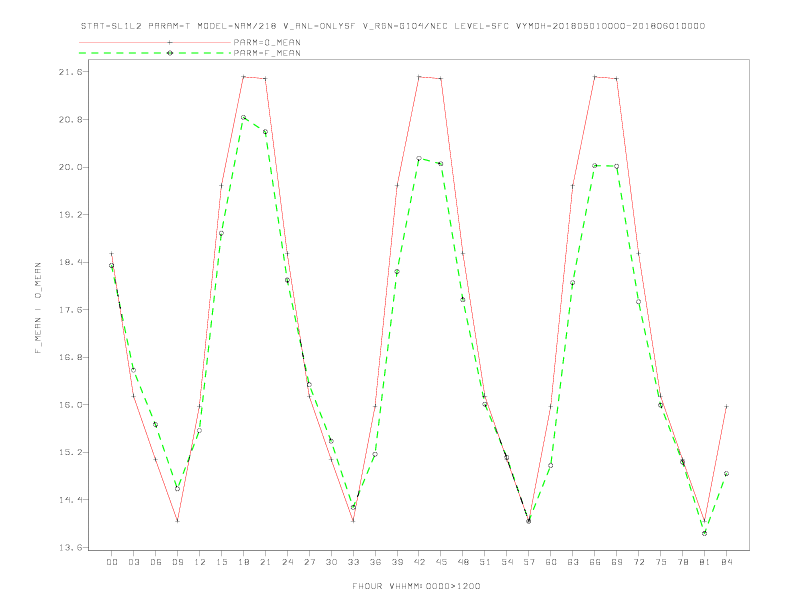Click the red O_MEAN plus marker at hour 15
Image resolution: width=792 pixels, height=612 pixels.
coord(221,185)
